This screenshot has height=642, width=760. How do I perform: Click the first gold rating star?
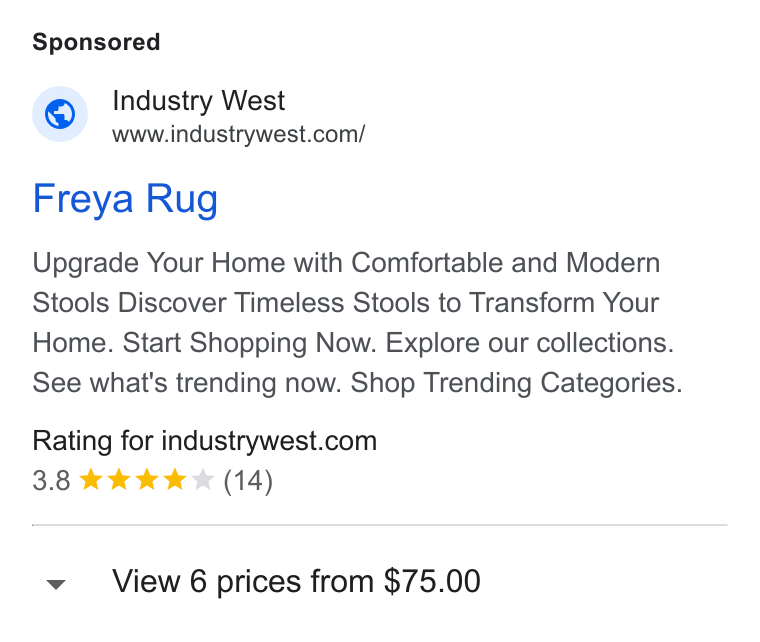91,480
